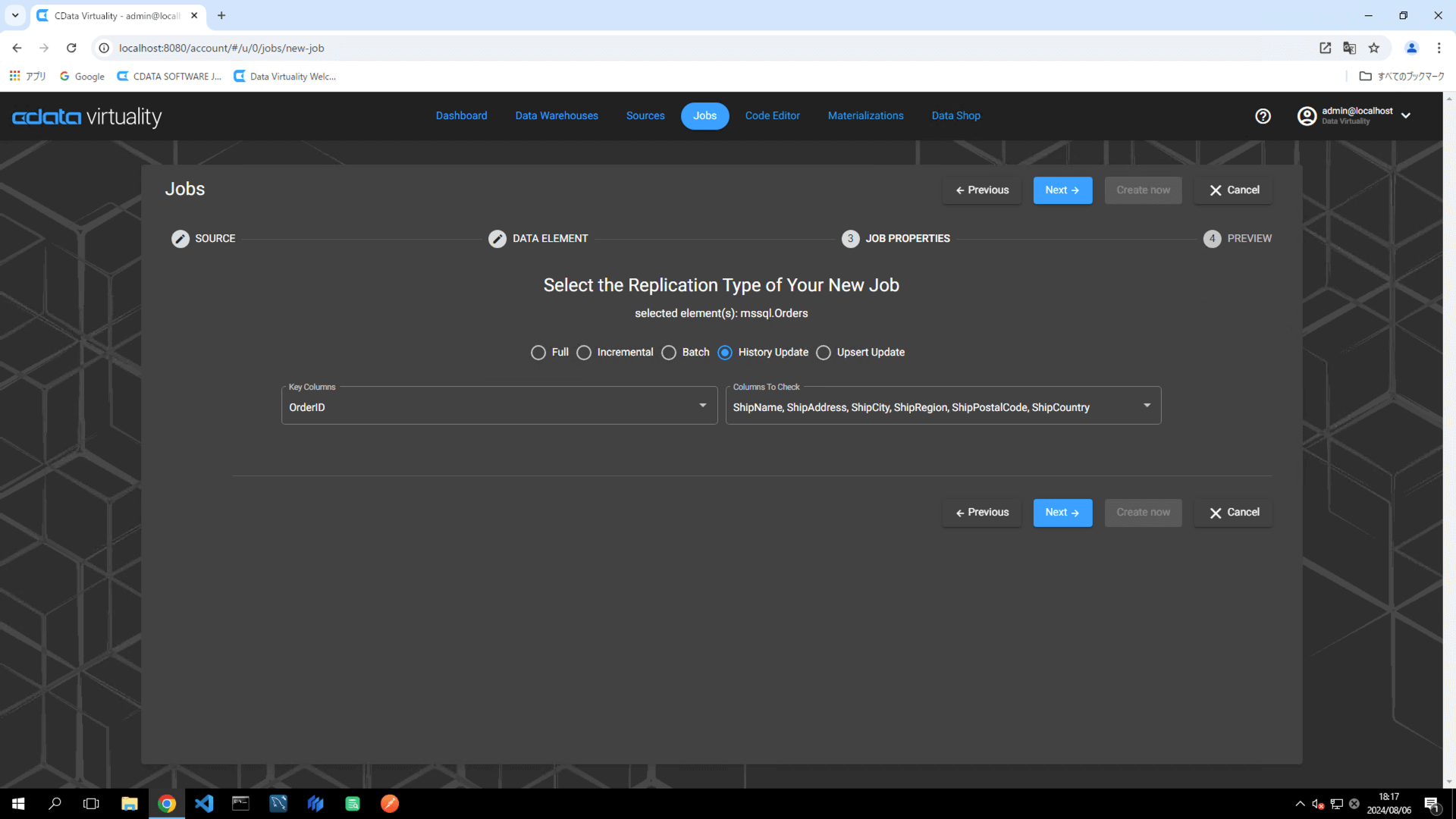Click the CData Virtuality logo
The image size is (1456, 819).
point(87,117)
